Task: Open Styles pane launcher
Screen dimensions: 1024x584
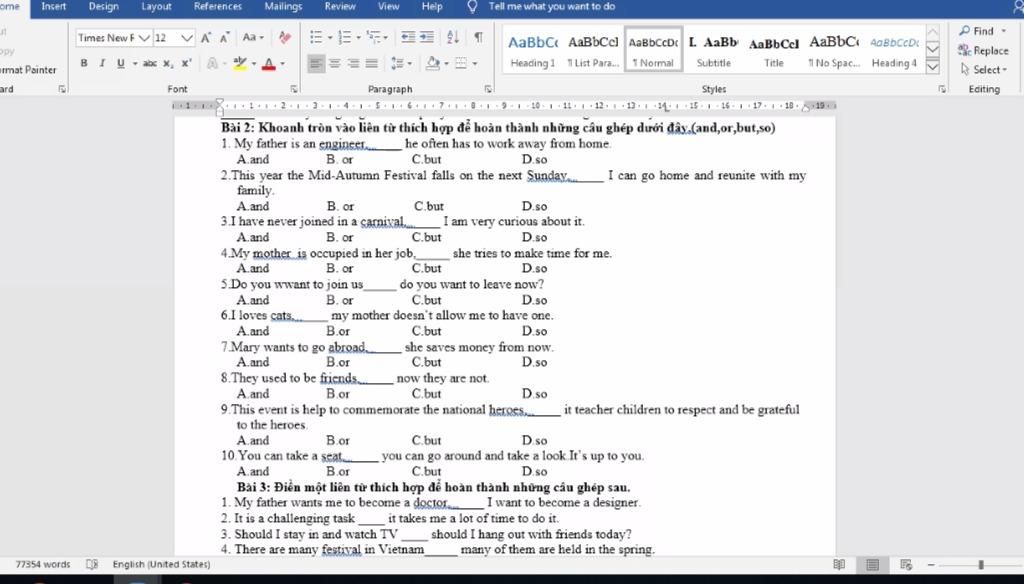Action: point(942,89)
